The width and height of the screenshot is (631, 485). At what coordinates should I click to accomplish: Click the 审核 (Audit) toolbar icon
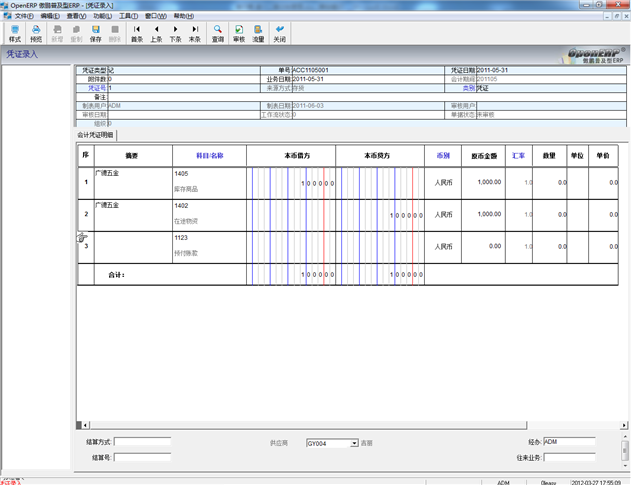(x=238, y=33)
